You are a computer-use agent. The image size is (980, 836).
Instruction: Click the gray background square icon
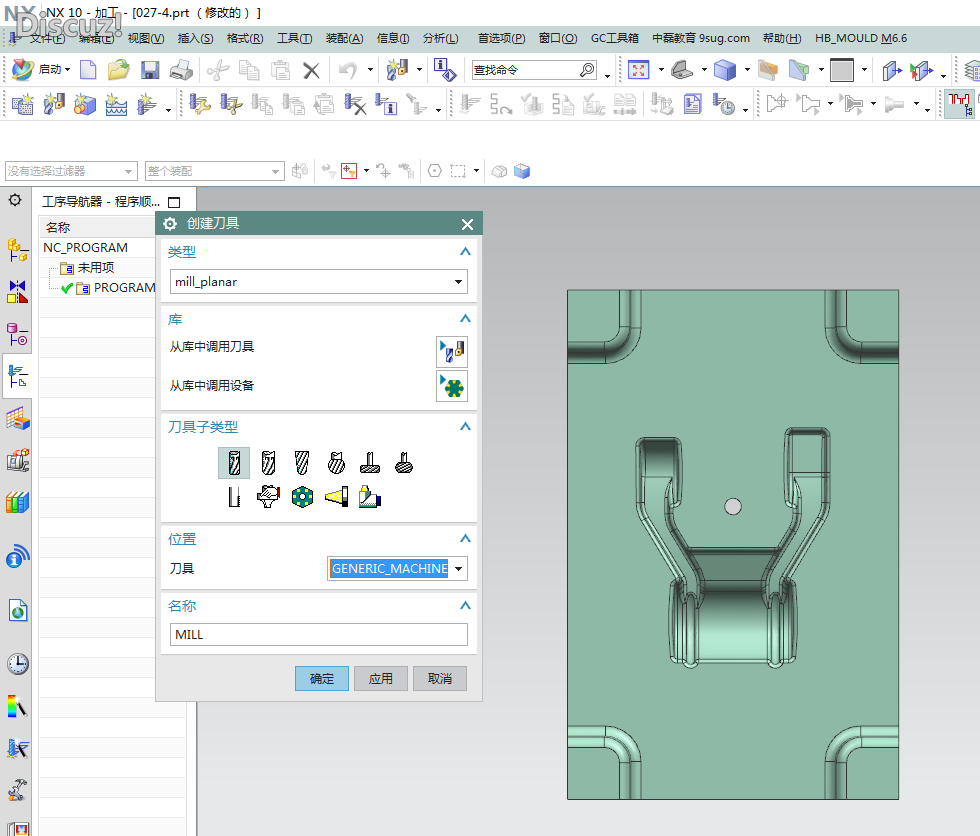pos(842,70)
